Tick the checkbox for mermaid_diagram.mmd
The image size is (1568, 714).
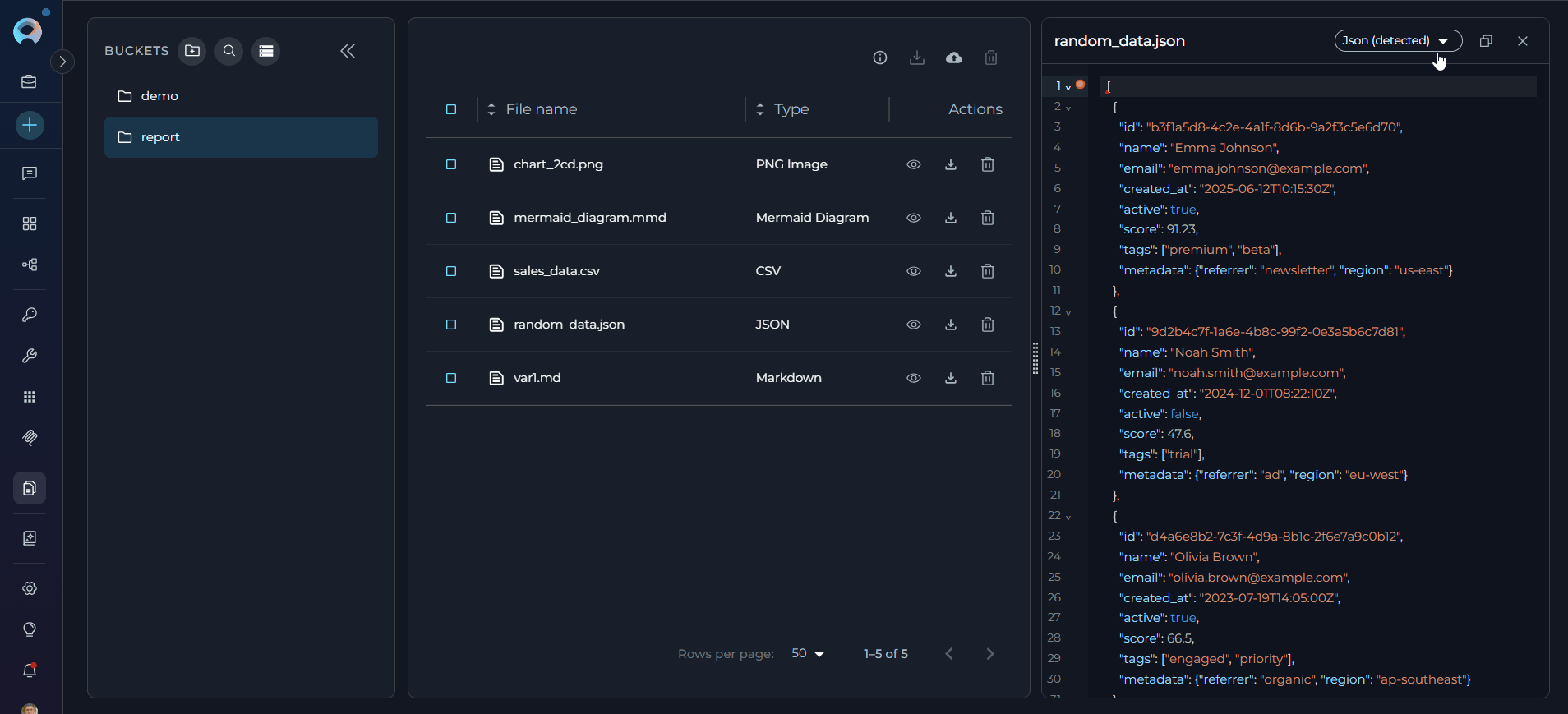[x=451, y=218]
